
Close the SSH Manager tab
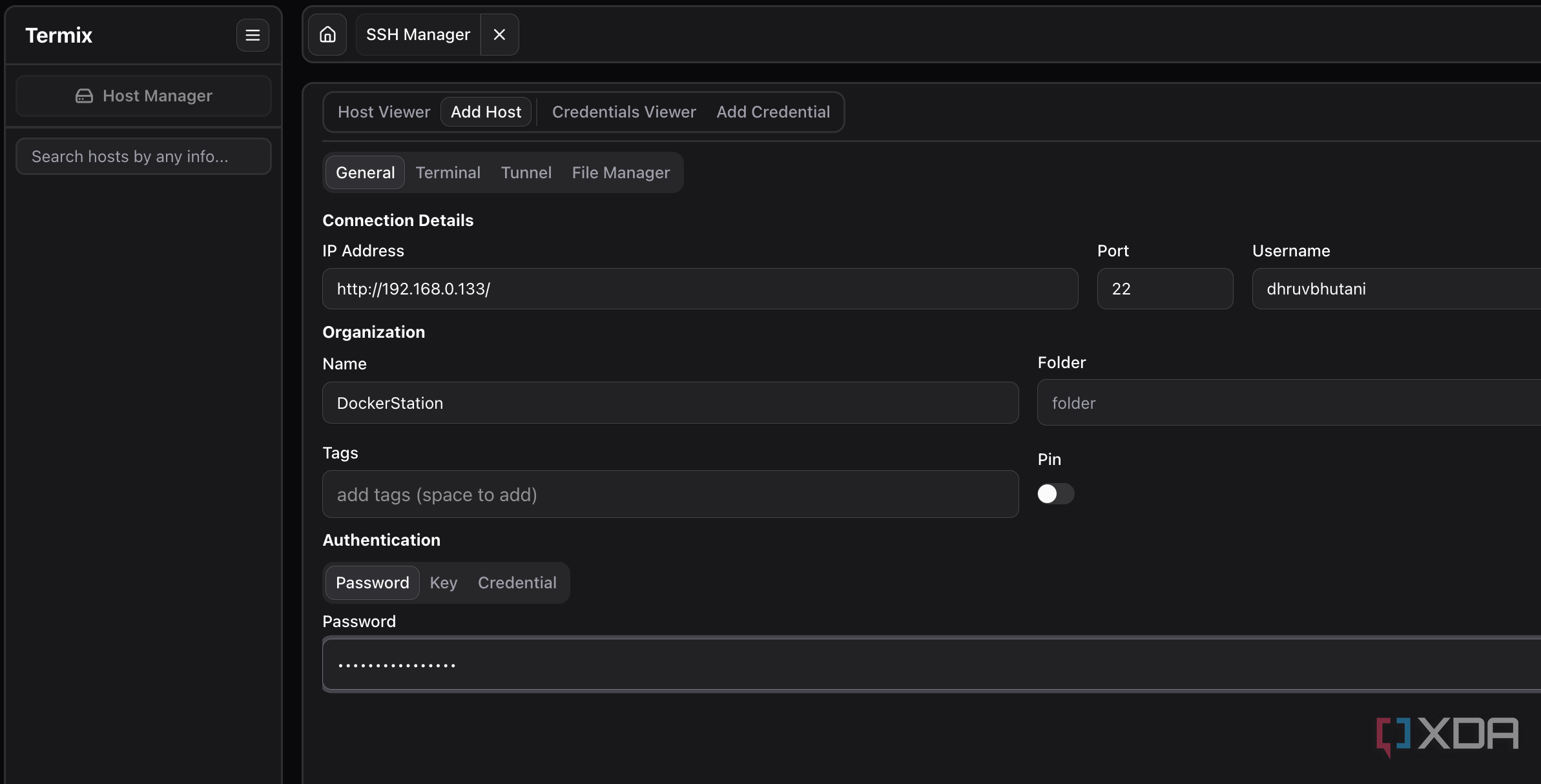pos(499,34)
